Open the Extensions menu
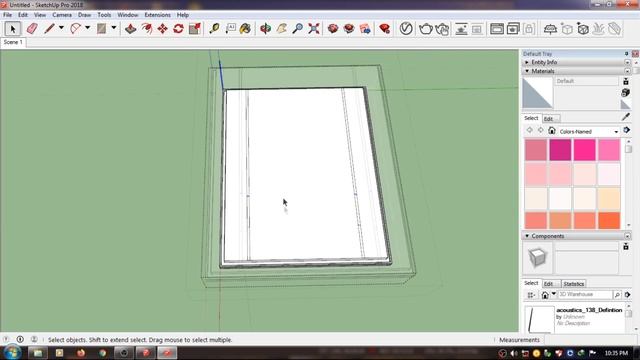Screen dimensions: 640x360 pyautogui.click(x=158, y=15)
